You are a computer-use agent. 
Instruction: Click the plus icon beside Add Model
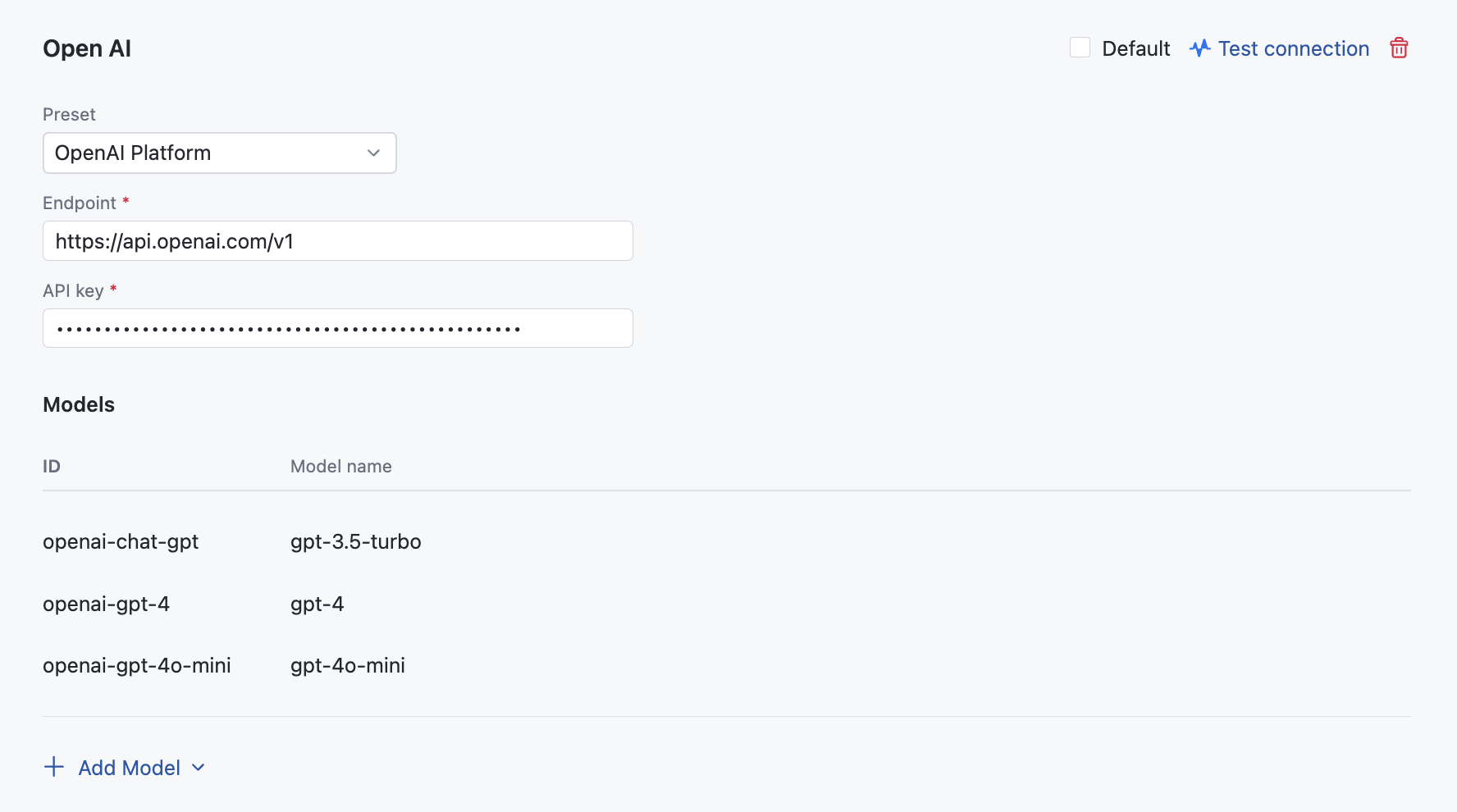coord(53,767)
